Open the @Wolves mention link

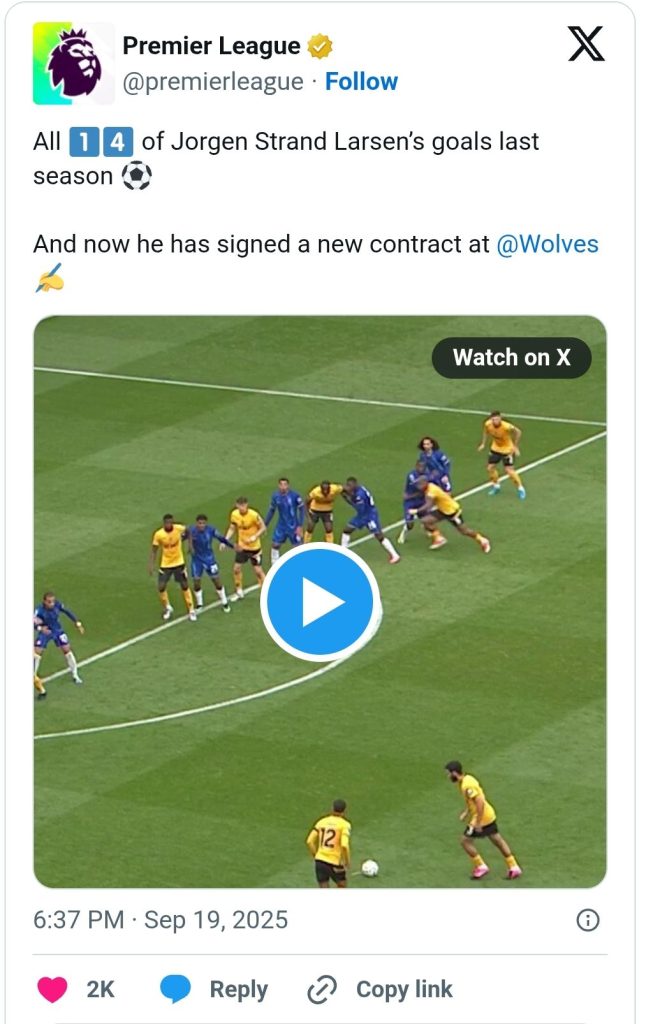click(x=547, y=244)
